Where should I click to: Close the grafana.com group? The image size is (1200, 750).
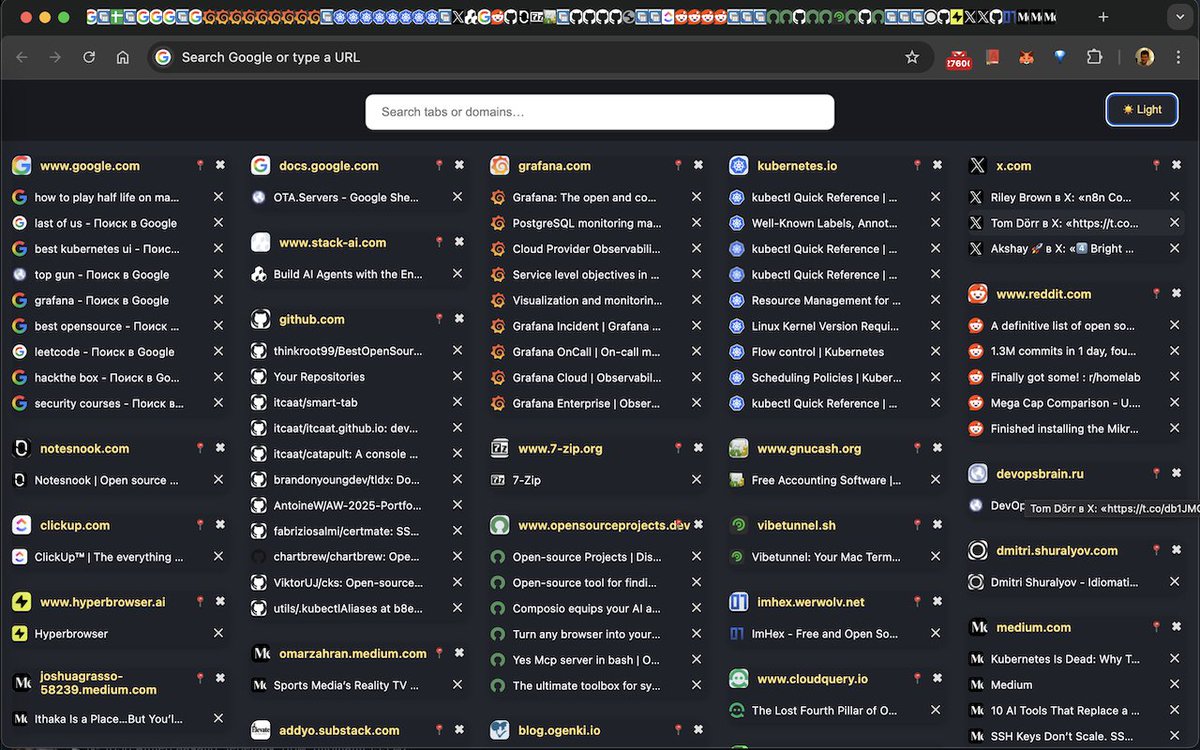pos(698,165)
